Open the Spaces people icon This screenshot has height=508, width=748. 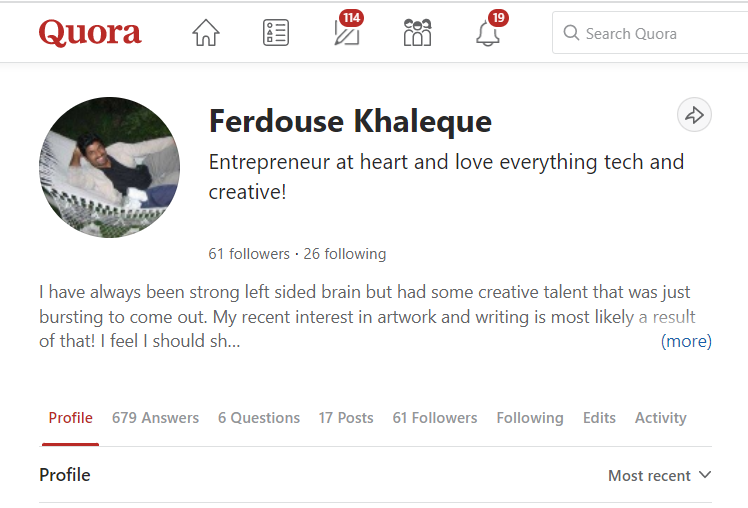tap(417, 33)
